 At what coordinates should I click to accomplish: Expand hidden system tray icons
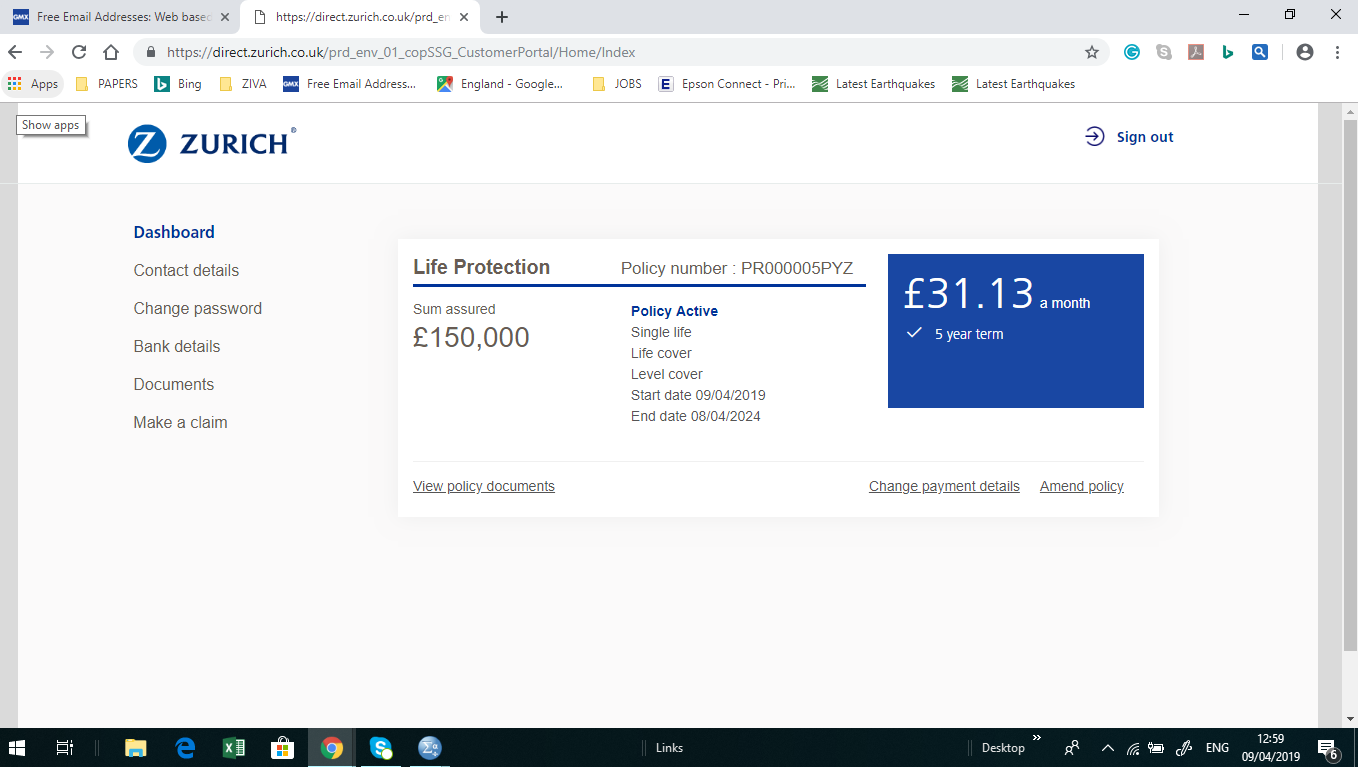1107,747
